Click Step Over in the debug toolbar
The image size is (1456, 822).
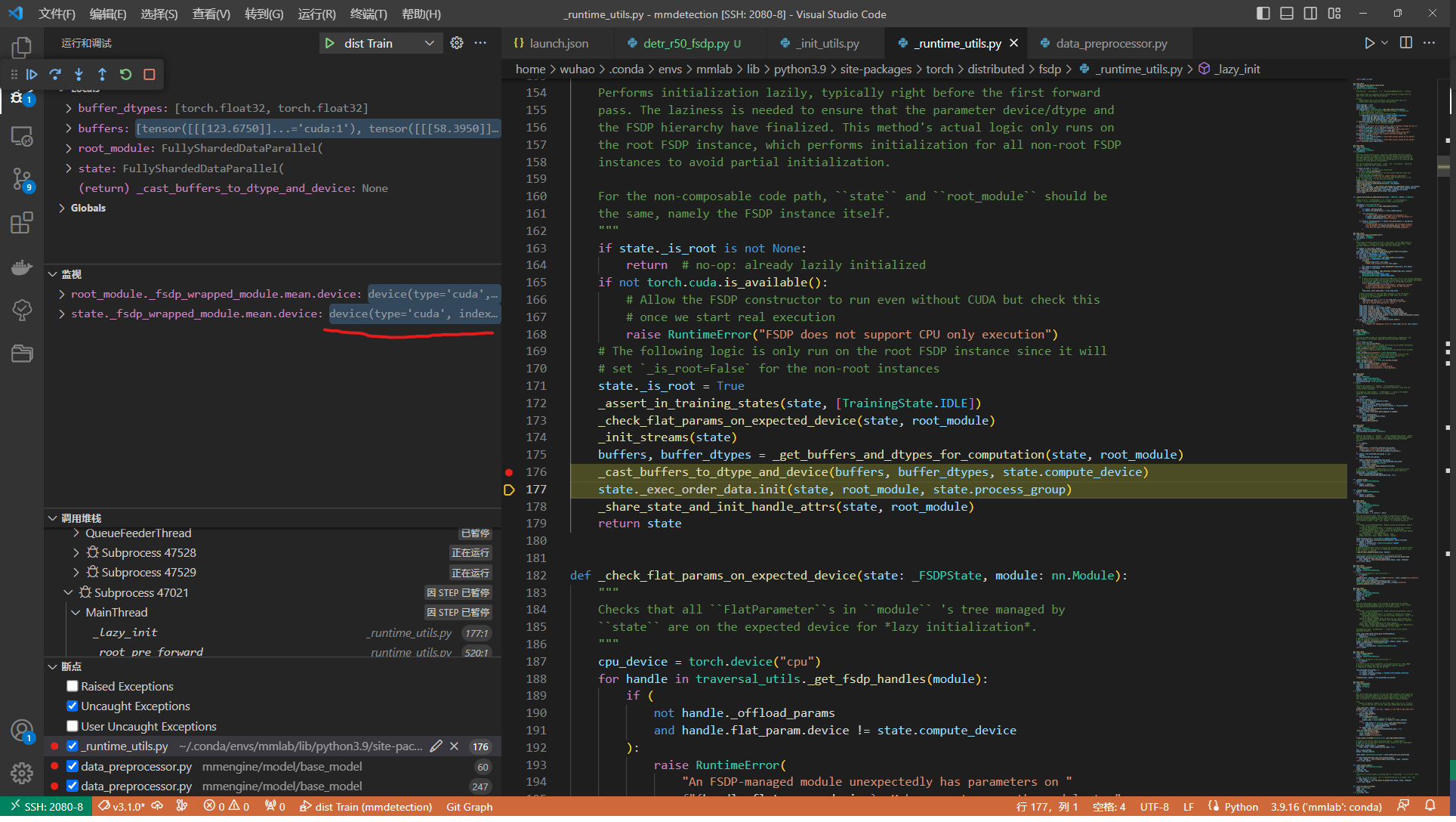(x=55, y=74)
